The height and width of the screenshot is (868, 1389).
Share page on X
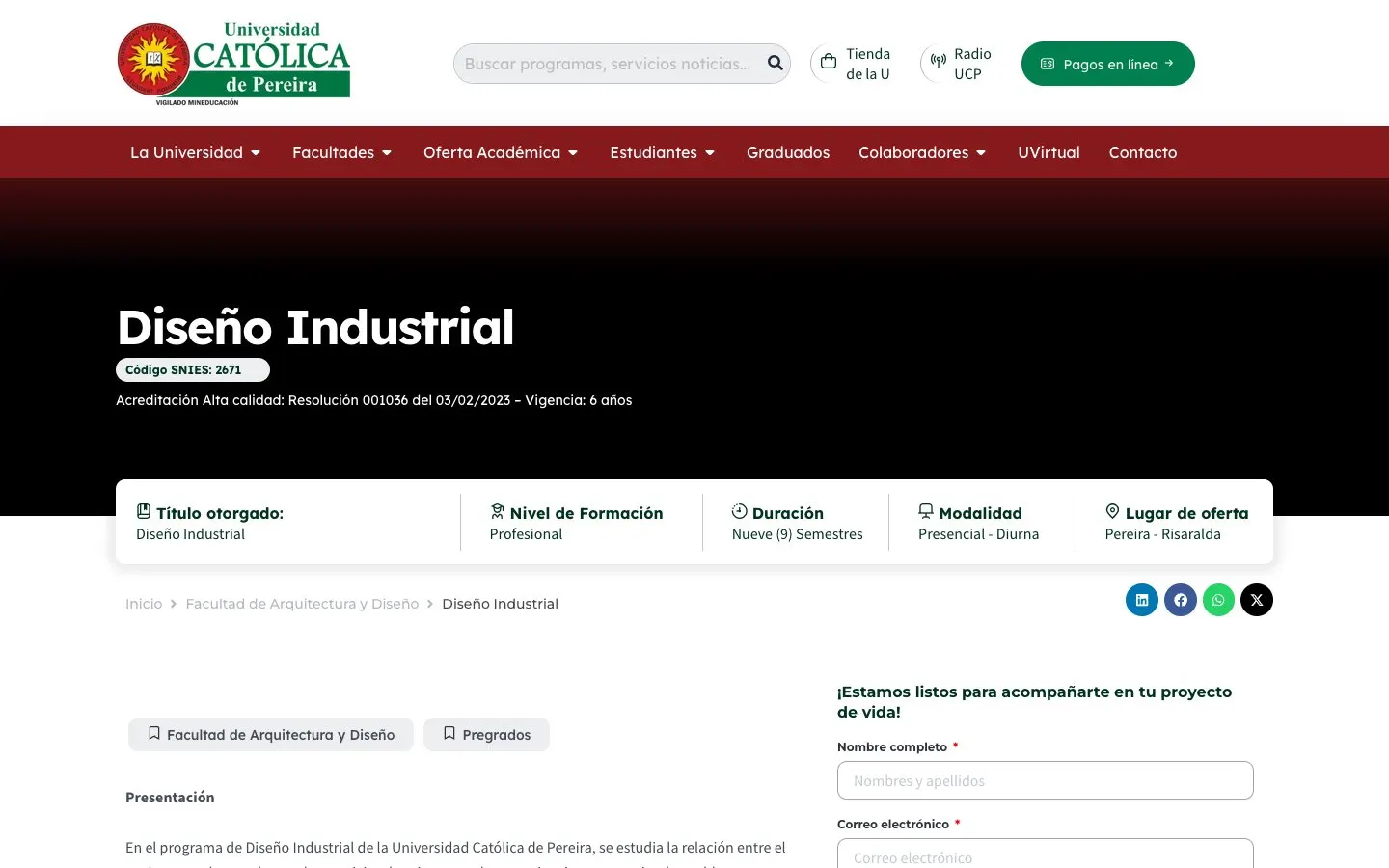click(1257, 600)
